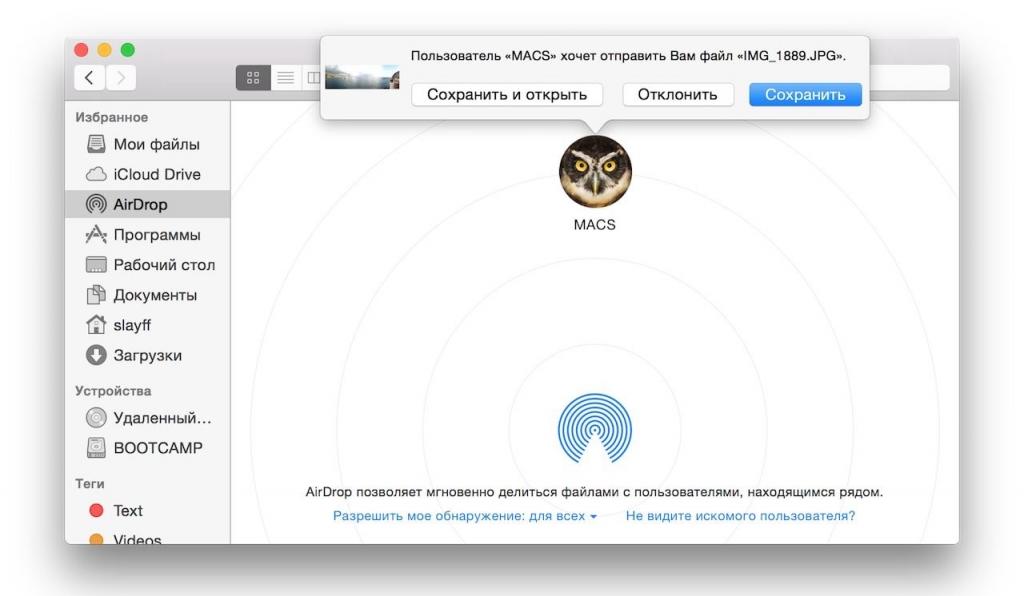Image resolution: width=1024 pixels, height=596 pixels.
Task: Click the Сохранить и открыть button
Action: click(x=507, y=95)
